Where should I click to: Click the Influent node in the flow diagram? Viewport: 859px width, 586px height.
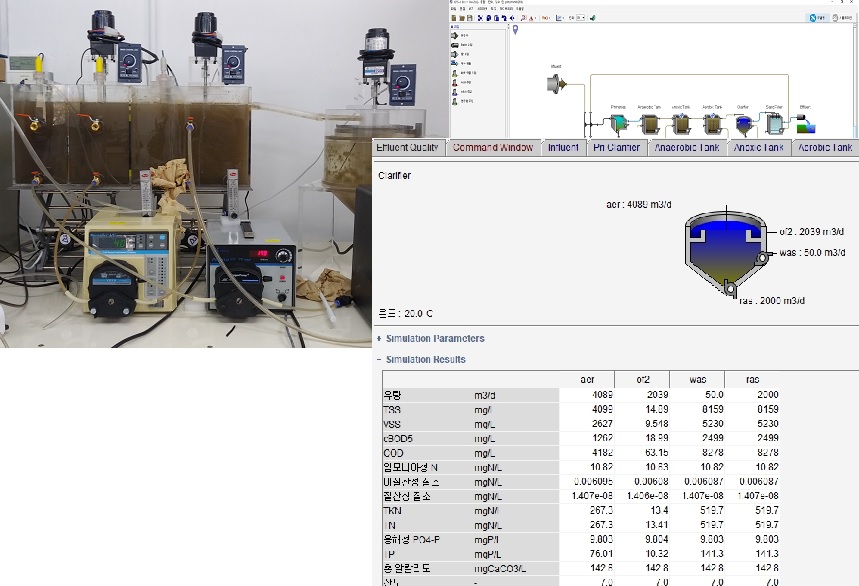557,84
